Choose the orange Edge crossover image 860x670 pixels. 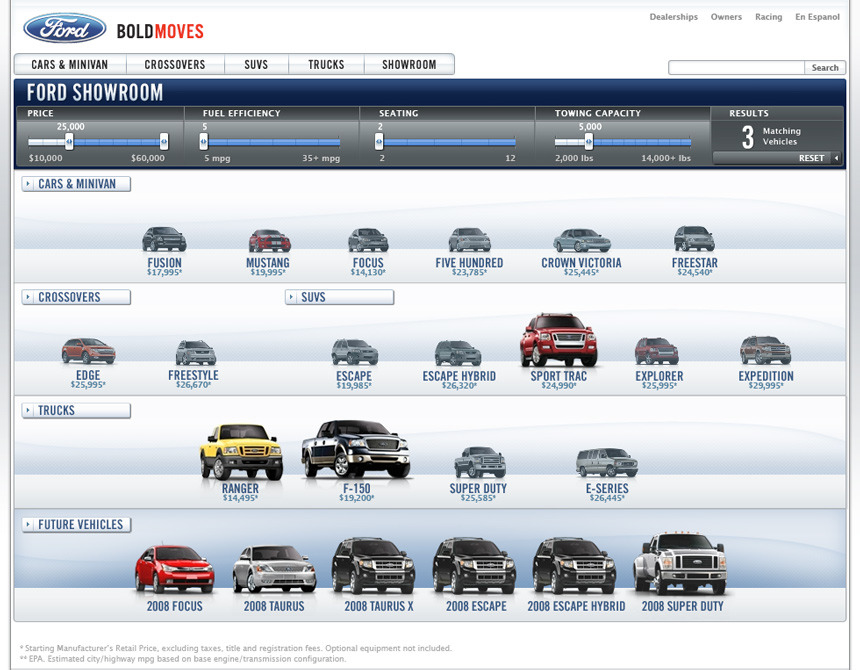(x=88, y=351)
